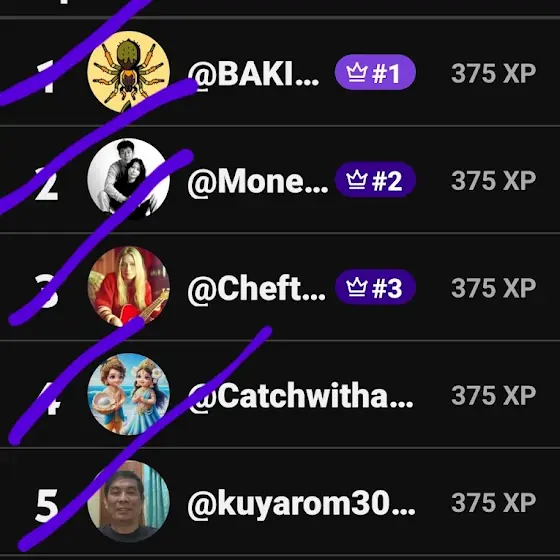Click the crown #2 badge
Screen dimensions: 560x560
(x=375, y=180)
